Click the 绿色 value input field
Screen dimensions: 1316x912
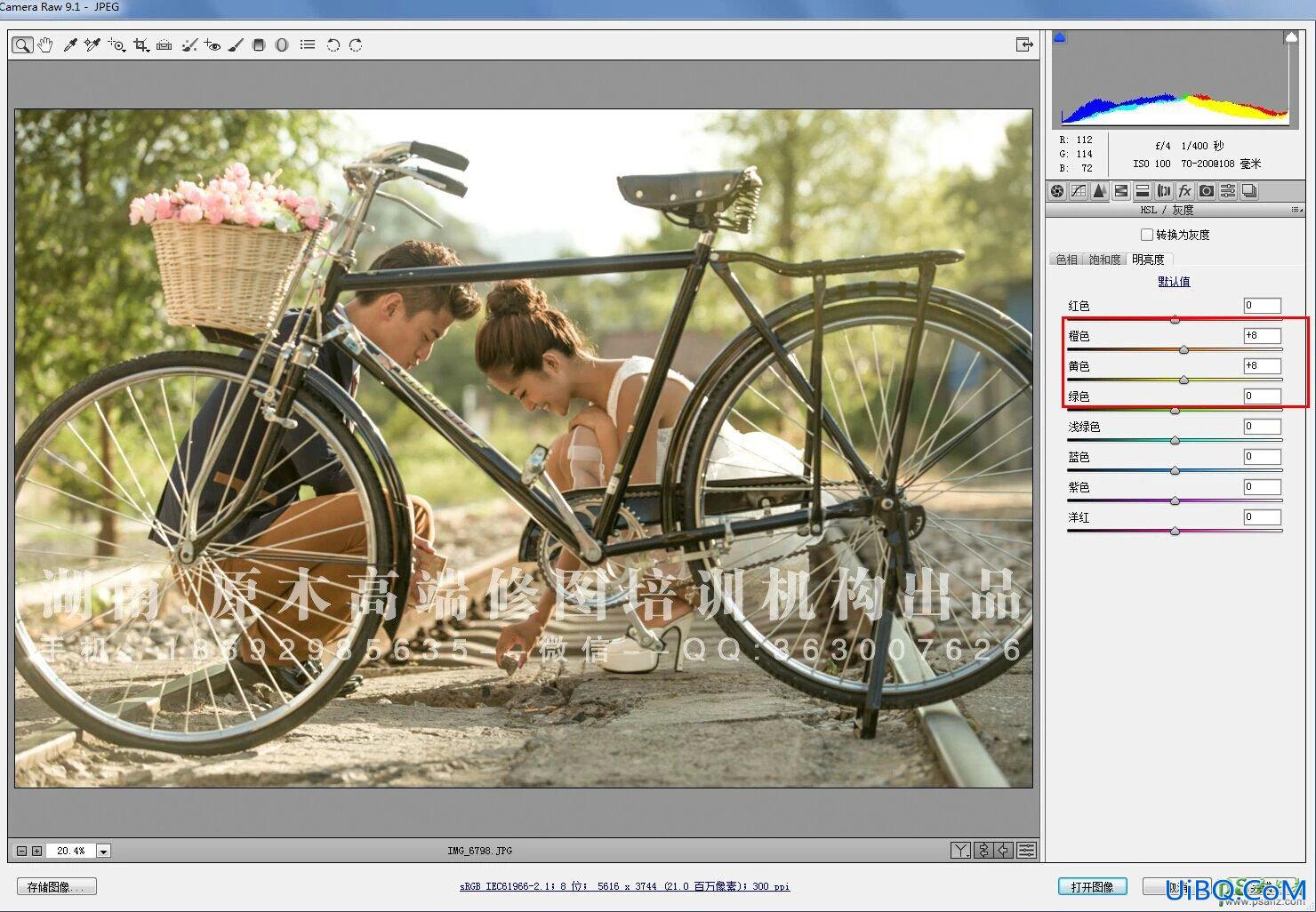[1262, 396]
